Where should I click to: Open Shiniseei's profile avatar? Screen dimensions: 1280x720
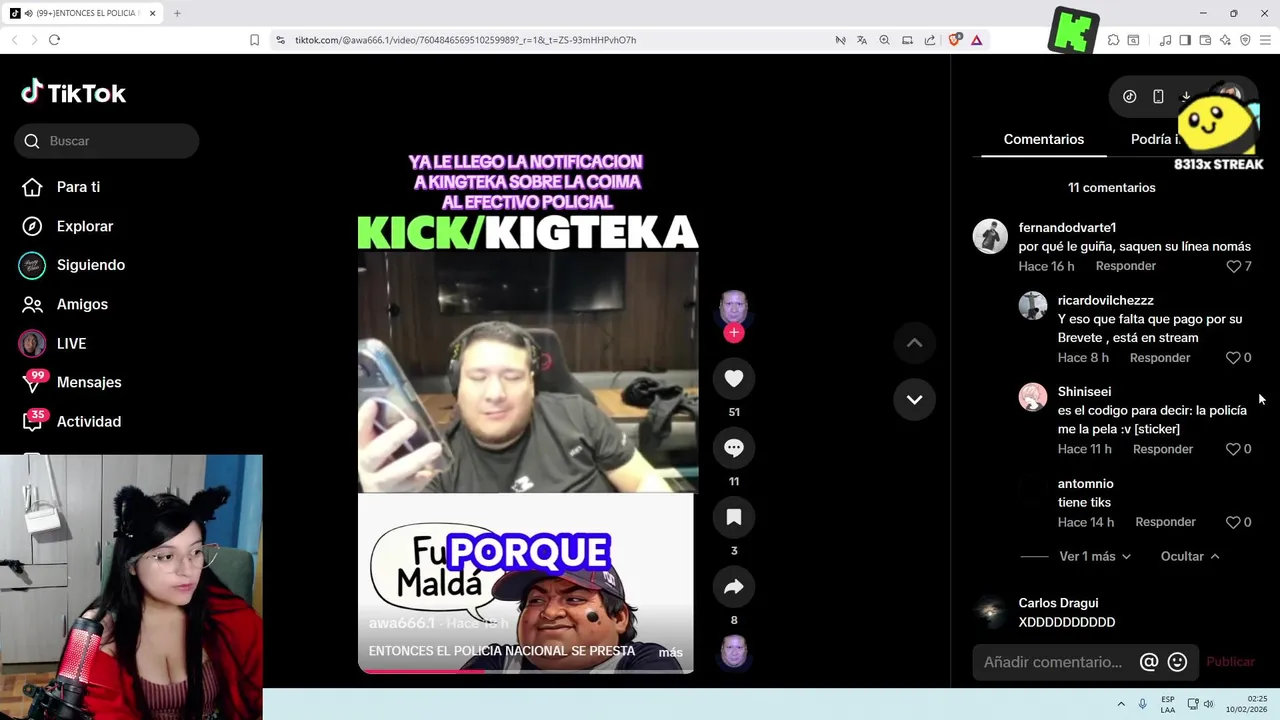(1033, 397)
